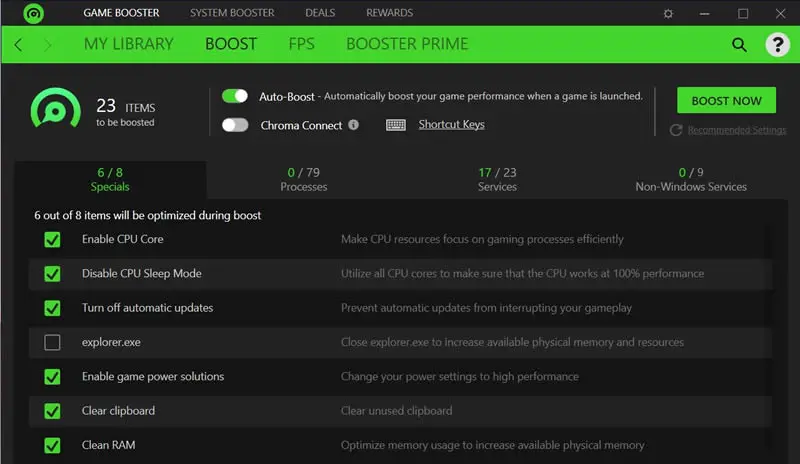Select the Boost tab

point(231,44)
